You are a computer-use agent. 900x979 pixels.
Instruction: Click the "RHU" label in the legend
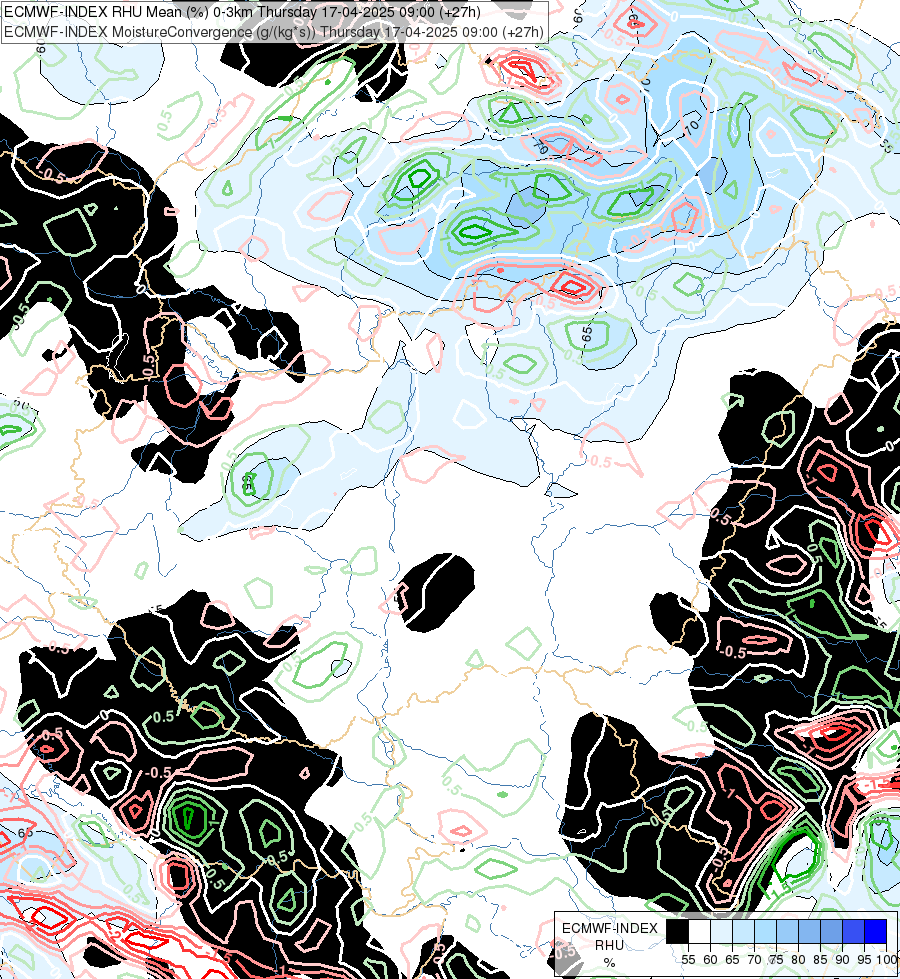609,945
